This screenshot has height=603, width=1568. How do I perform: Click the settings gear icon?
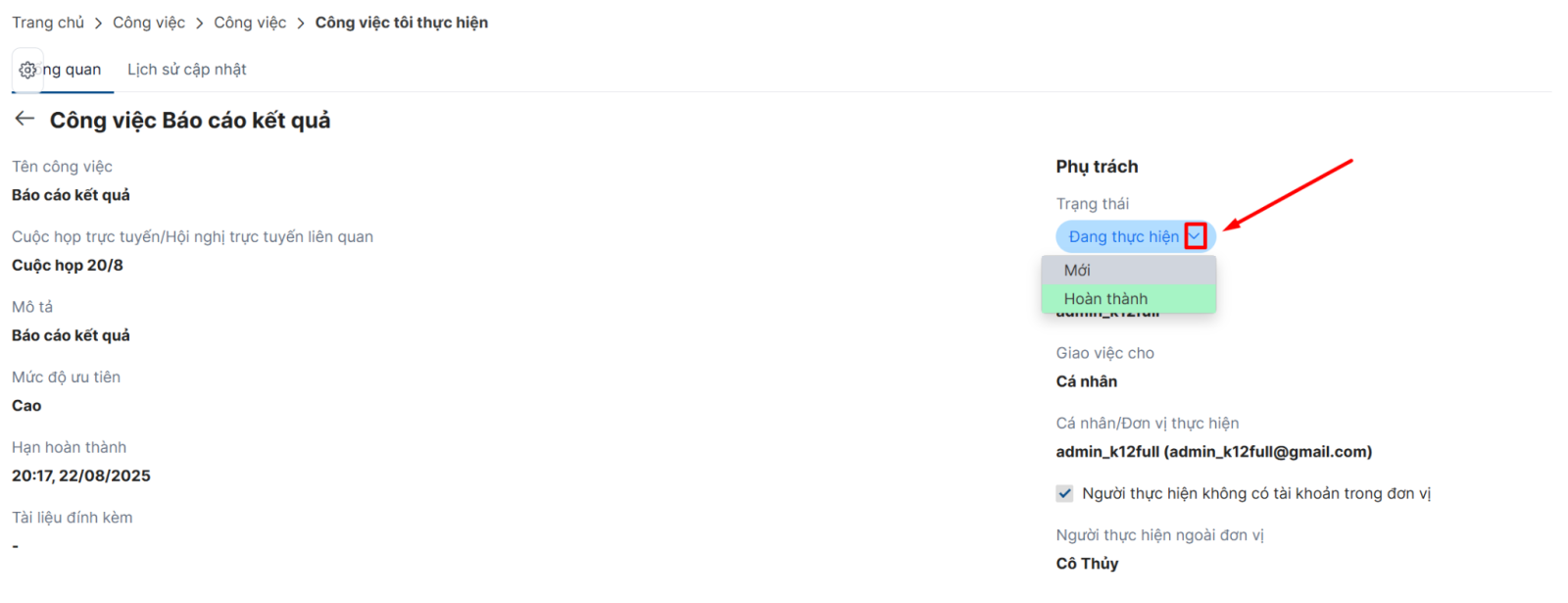tap(27, 70)
